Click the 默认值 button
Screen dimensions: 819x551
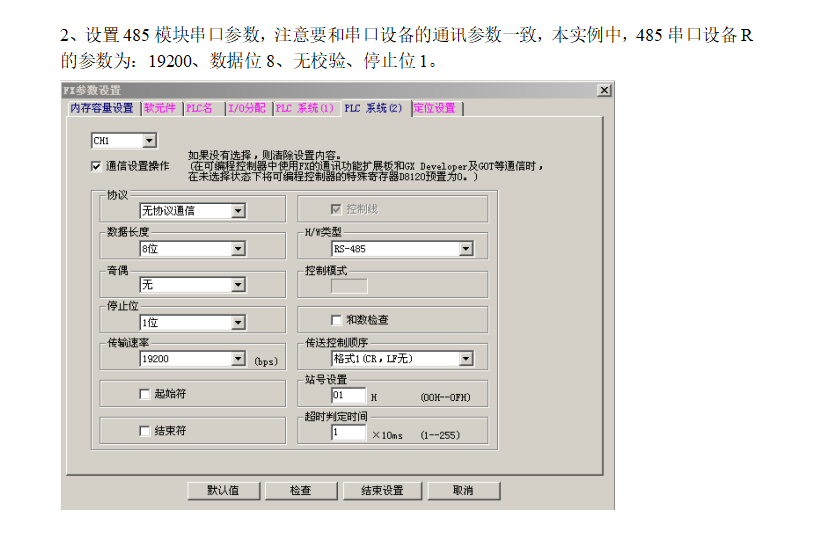[223, 491]
